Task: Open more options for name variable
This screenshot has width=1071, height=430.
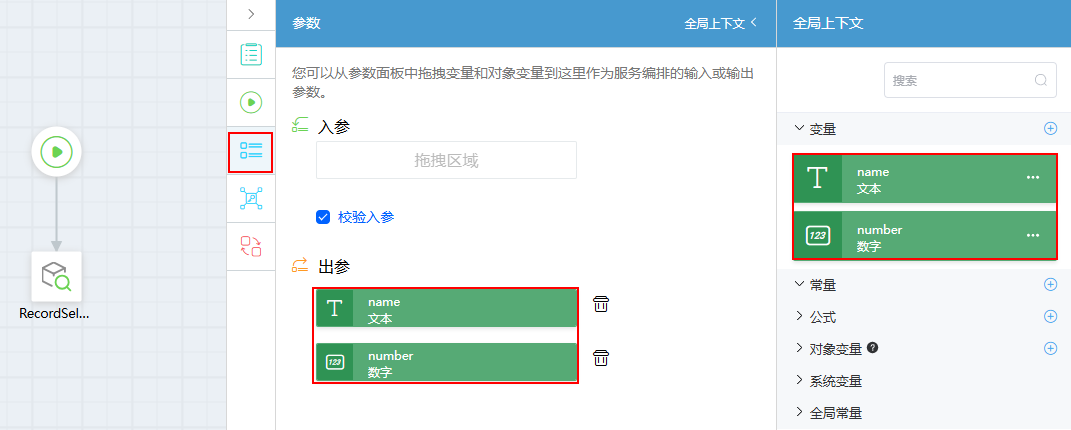Action: 1033,177
